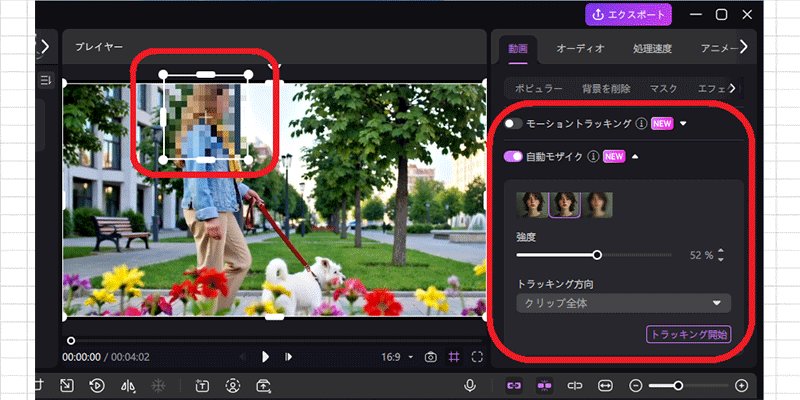The width and height of the screenshot is (800, 400).
Task: Click the mosaic box bottom-right corner handle
Action: 248,160
